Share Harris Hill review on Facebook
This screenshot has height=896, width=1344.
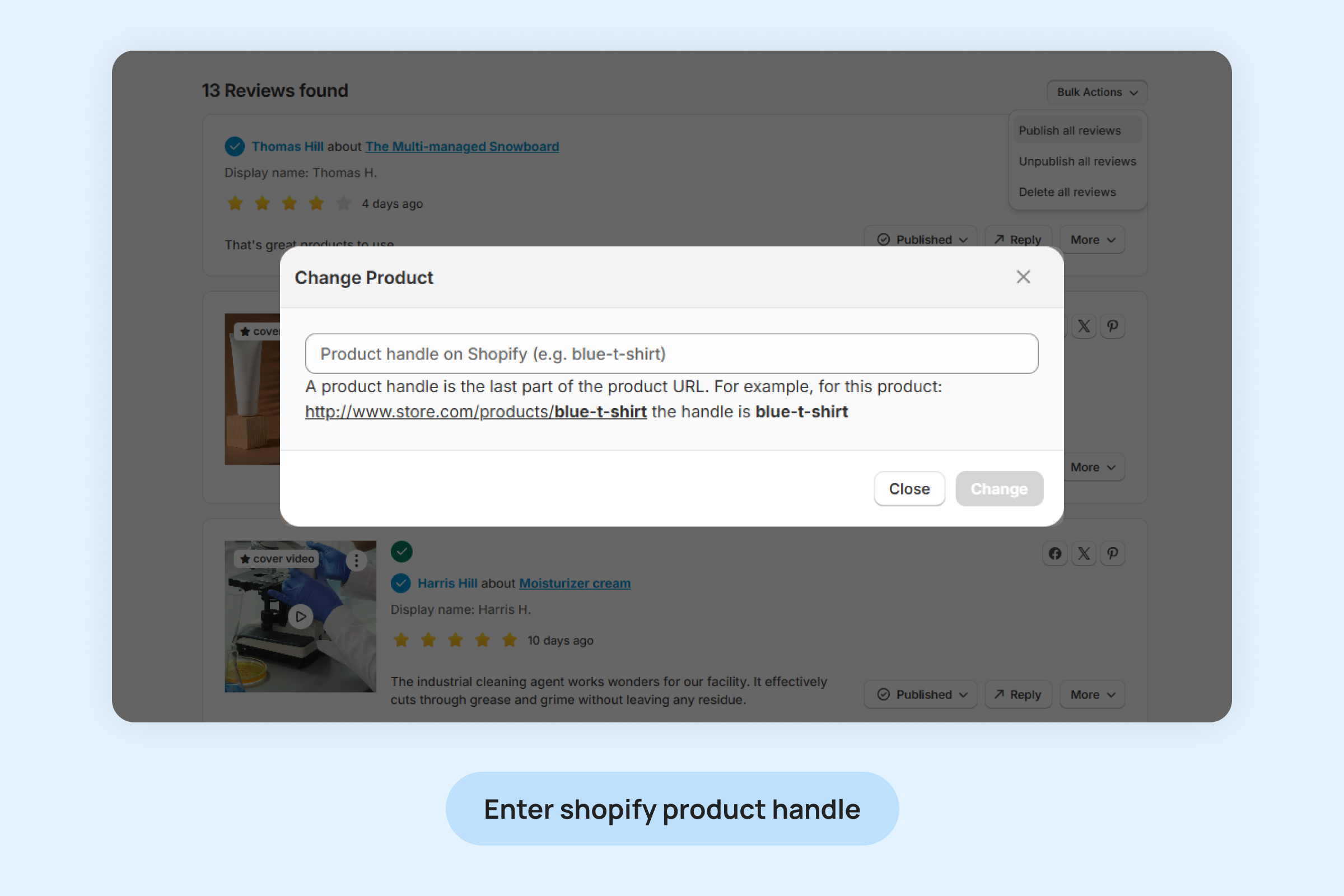click(1055, 553)
